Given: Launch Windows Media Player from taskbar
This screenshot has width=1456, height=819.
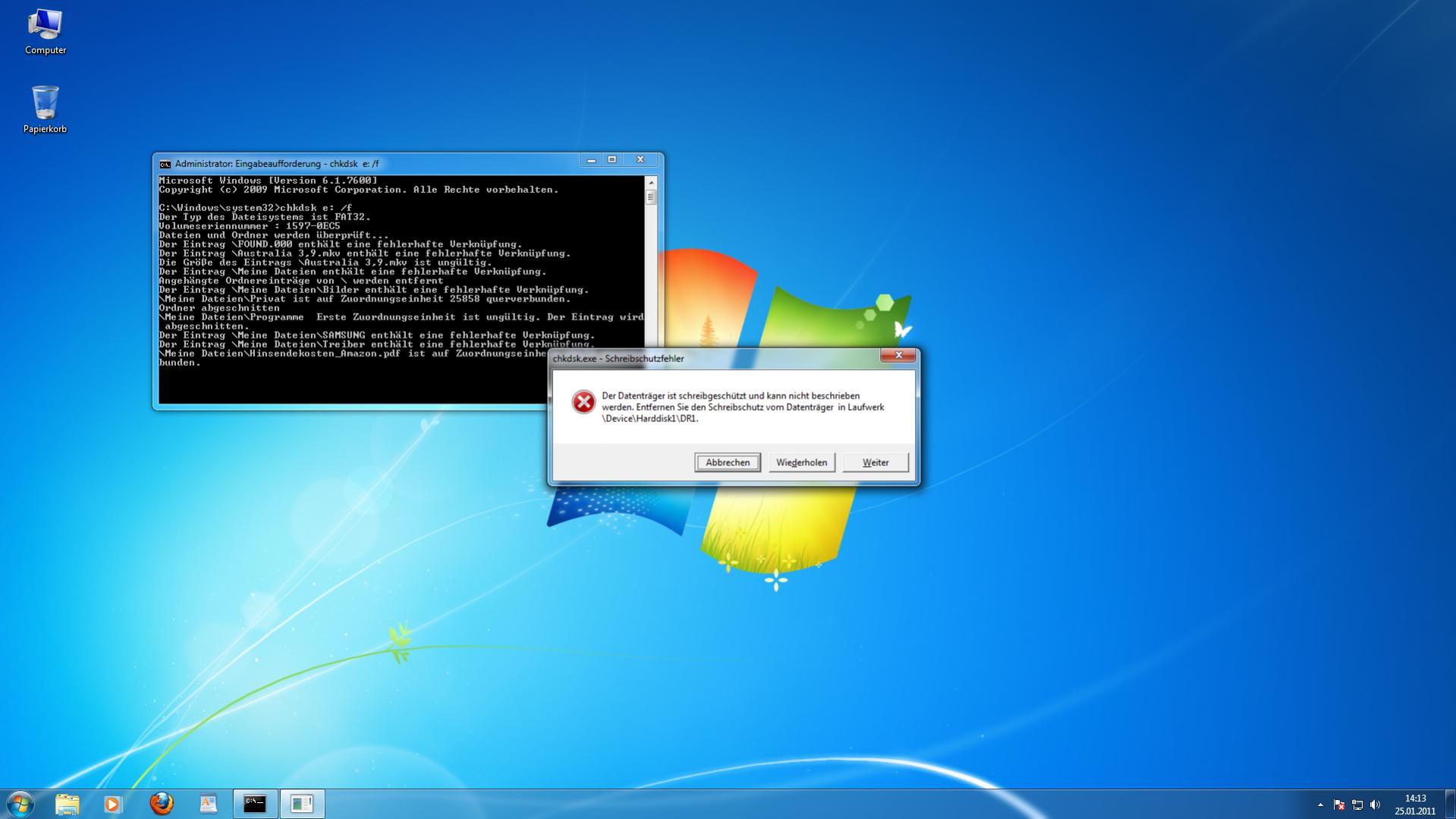Looking at the screenshot, I should tap(113, 804).
